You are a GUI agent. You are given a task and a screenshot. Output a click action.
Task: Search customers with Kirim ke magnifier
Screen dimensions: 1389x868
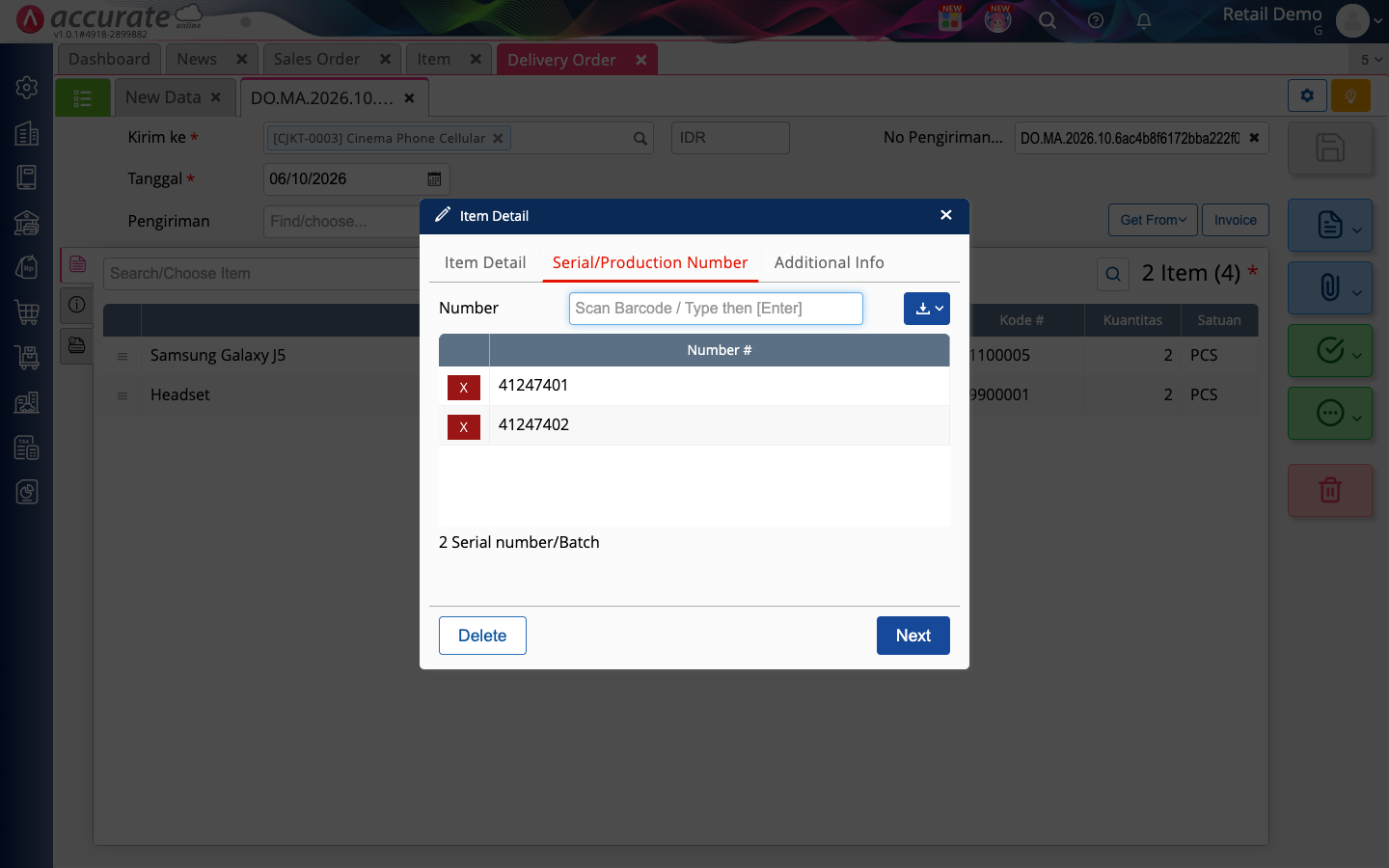640,139
